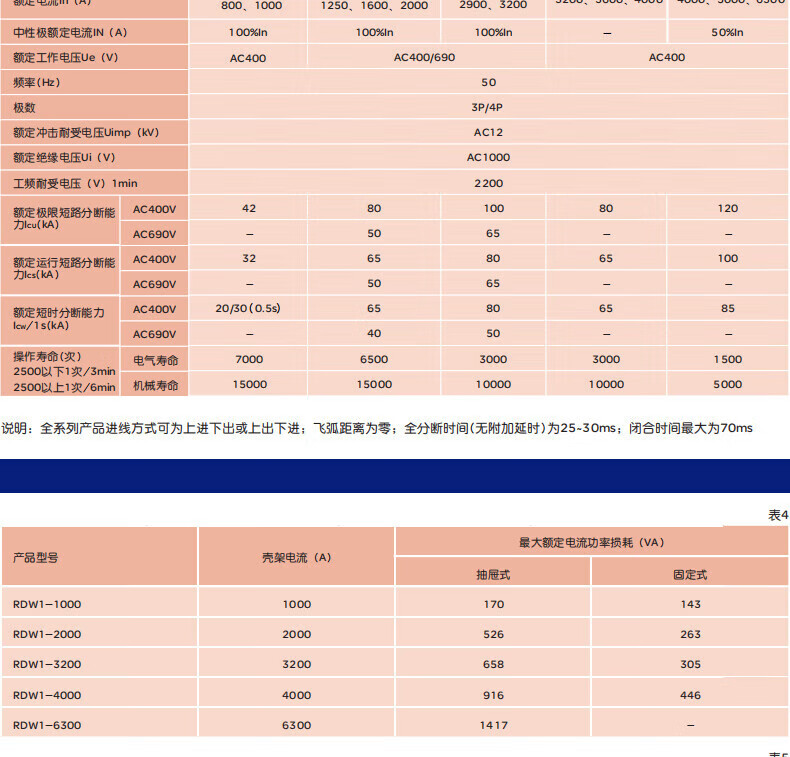Viewport: 790px width, 757px height.
Task: Select the 产品型号 column header
Action: pos(35,557)
